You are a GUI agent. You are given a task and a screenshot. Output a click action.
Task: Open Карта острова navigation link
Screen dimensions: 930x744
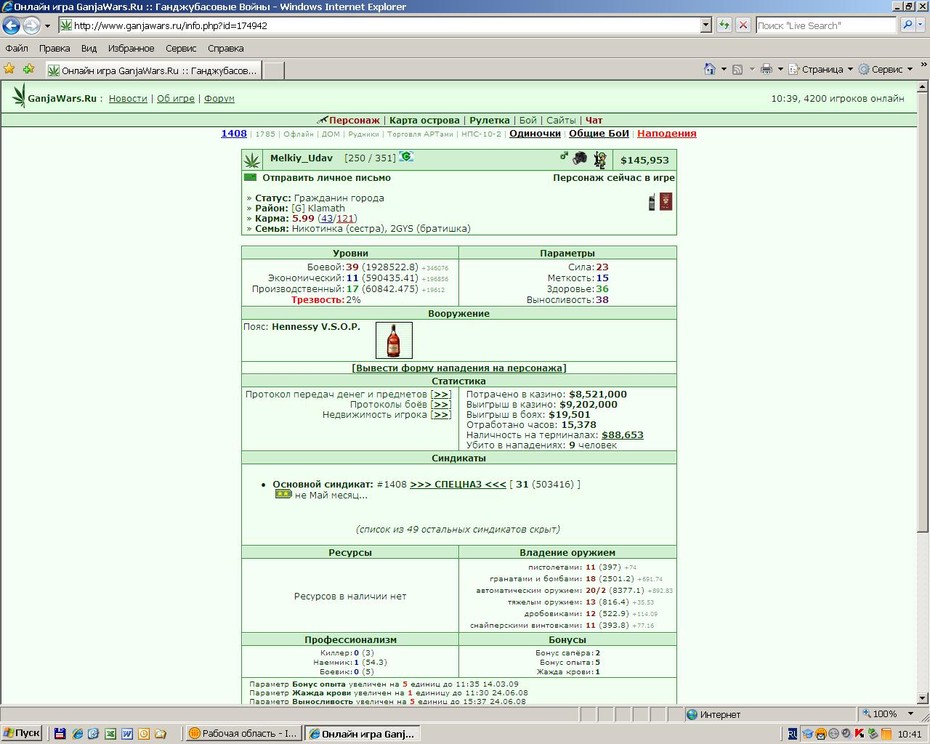[x=424, y=120]
